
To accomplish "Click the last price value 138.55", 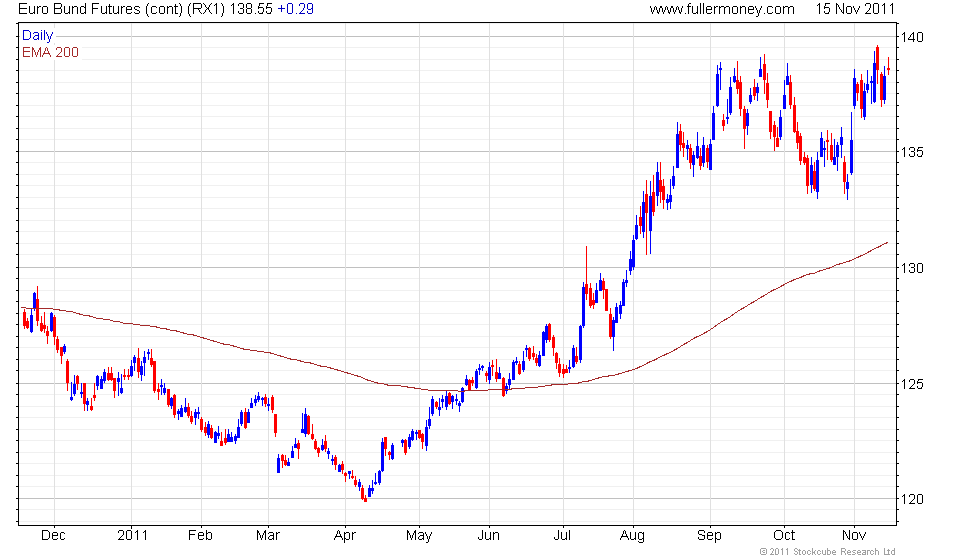I will (x=252, y=9).
